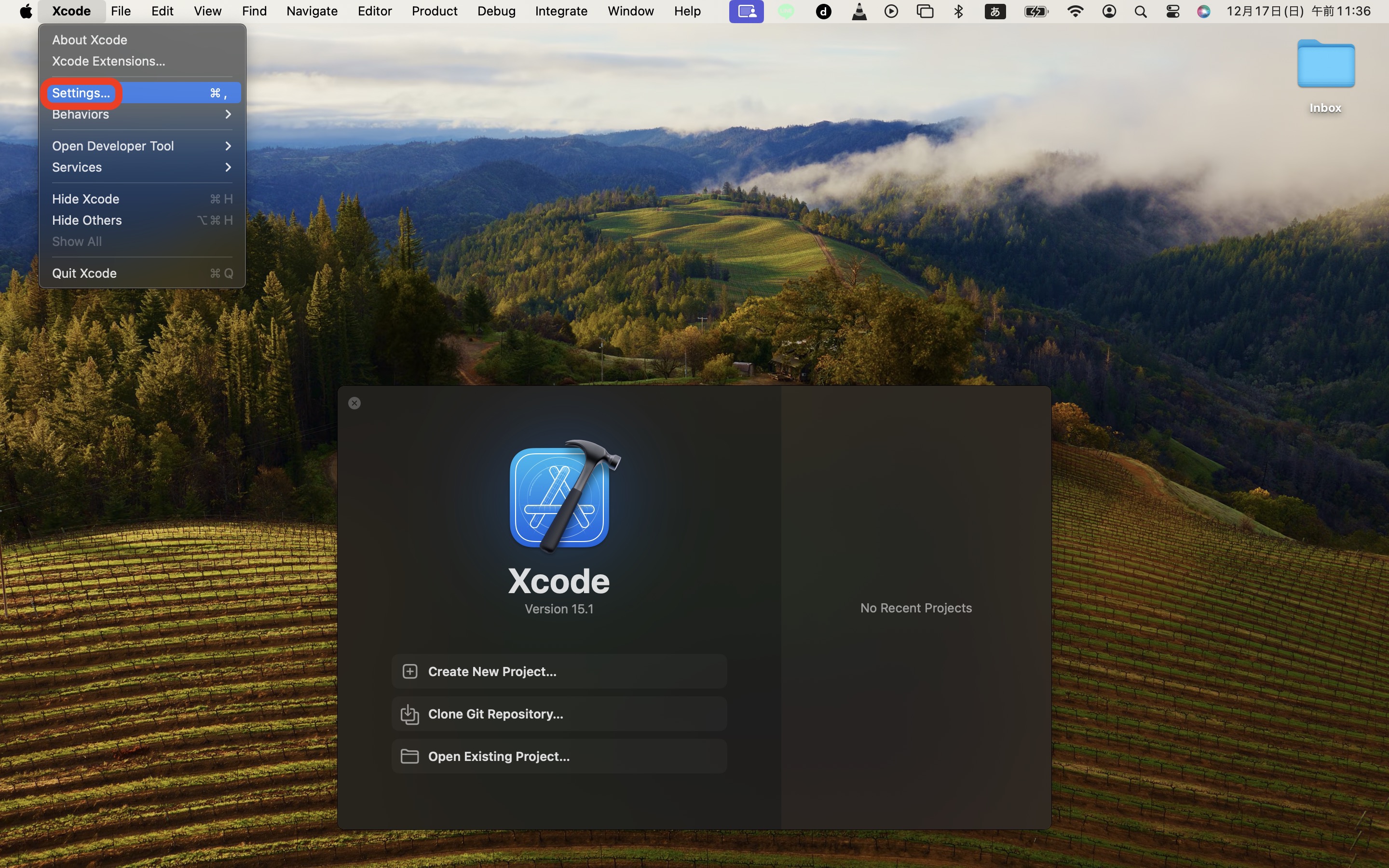
Task: Open Bluetooth status menu
Action: tap(958, 11)
